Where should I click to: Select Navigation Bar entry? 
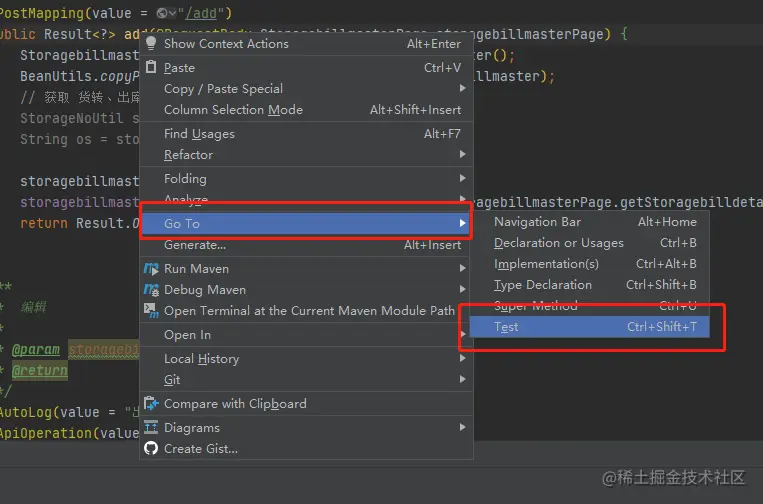coord(537,222)
